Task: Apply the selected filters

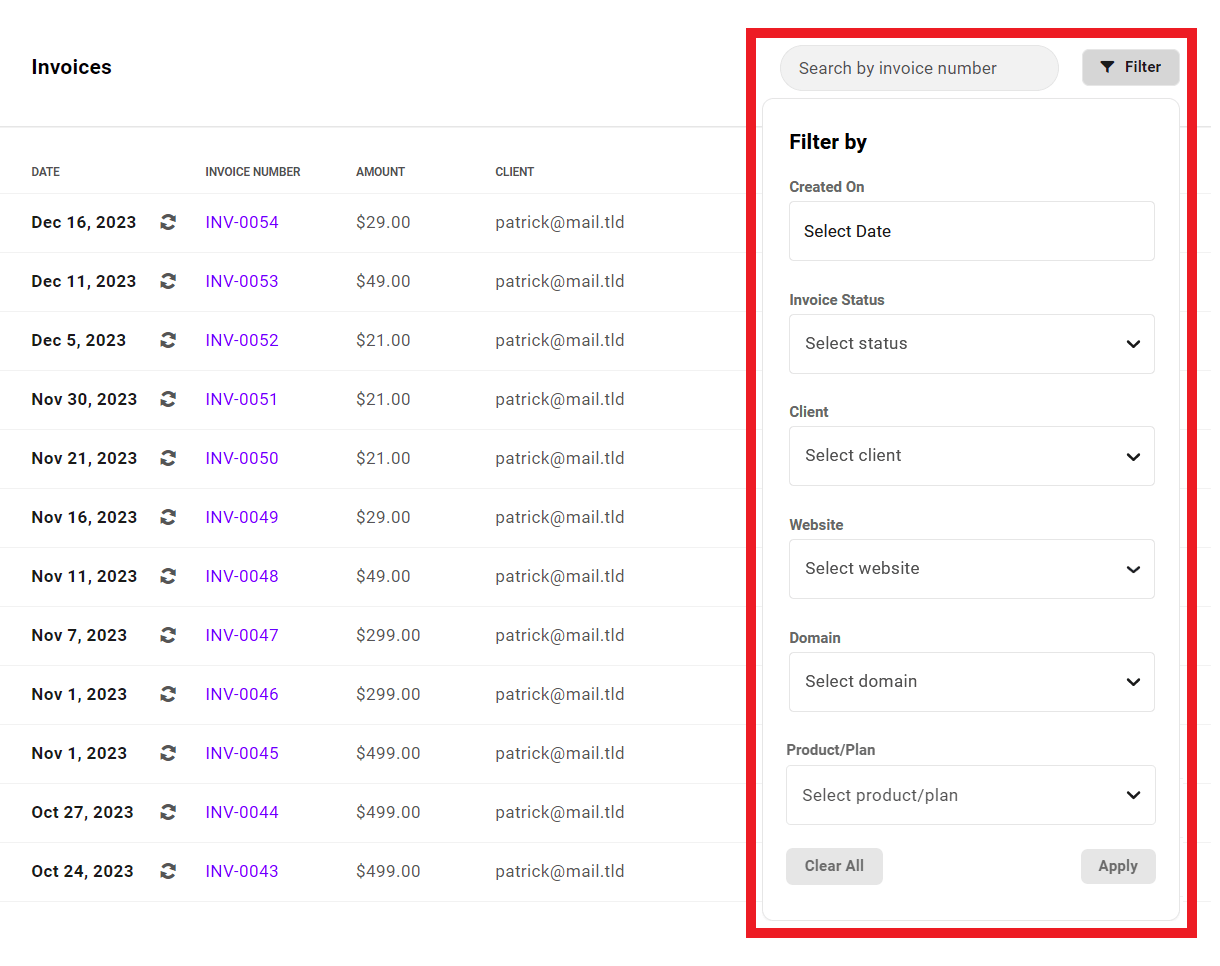Action: (x=1118, y=866)
